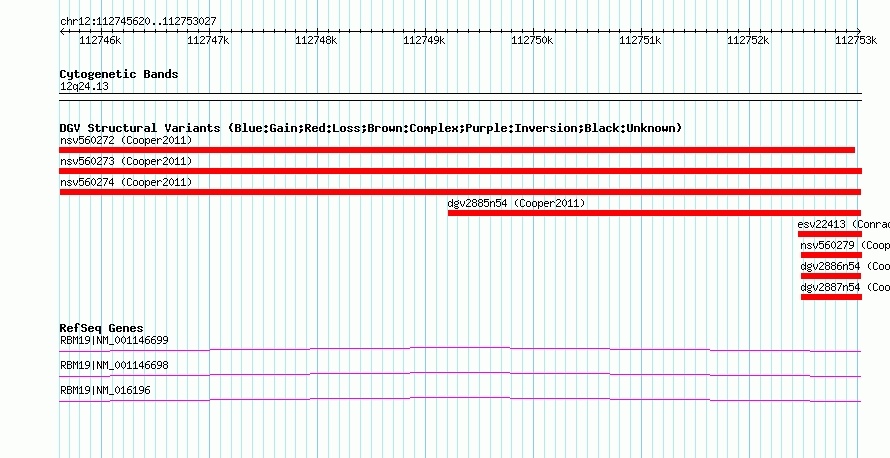This screenshot has height=458, width=890.
Task: Click the right arrowhead of the ruler
Action: click(859, 31)
